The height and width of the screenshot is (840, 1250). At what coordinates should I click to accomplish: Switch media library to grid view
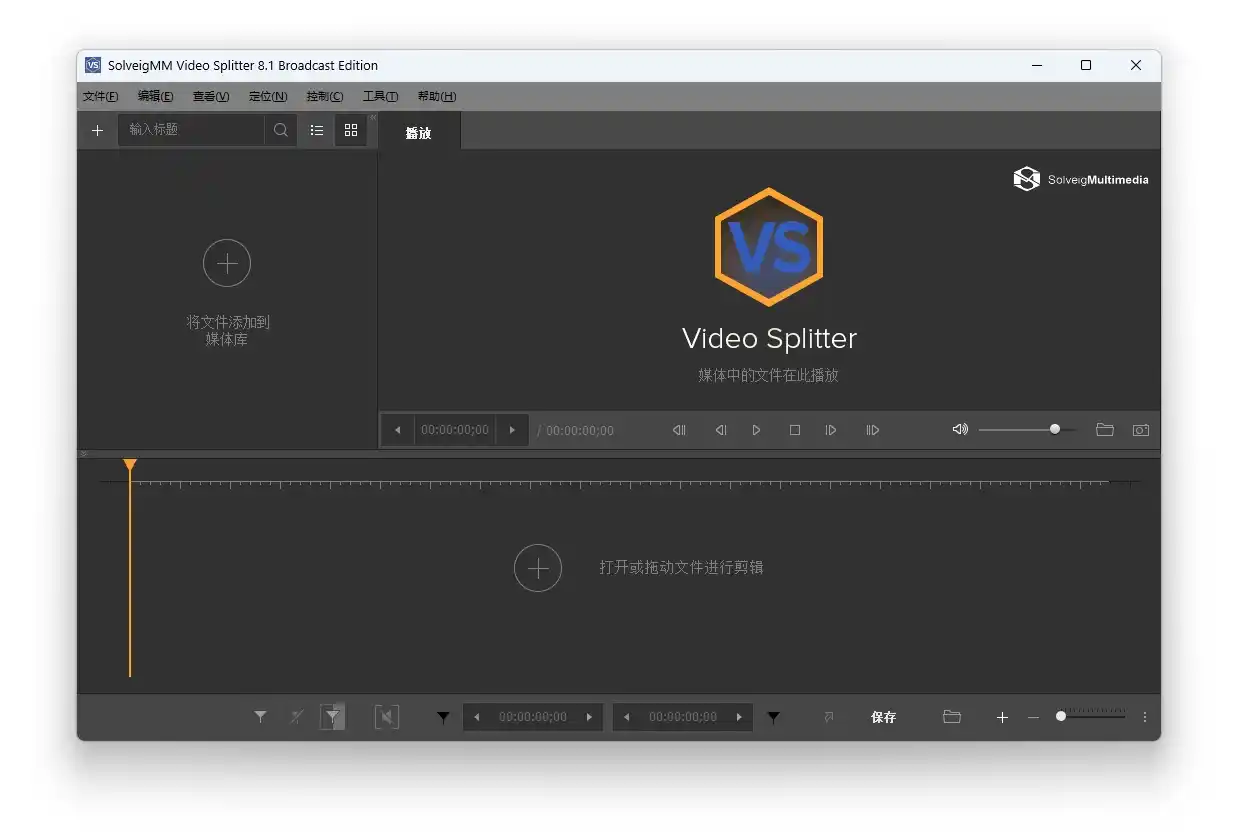tap(351, 130)
